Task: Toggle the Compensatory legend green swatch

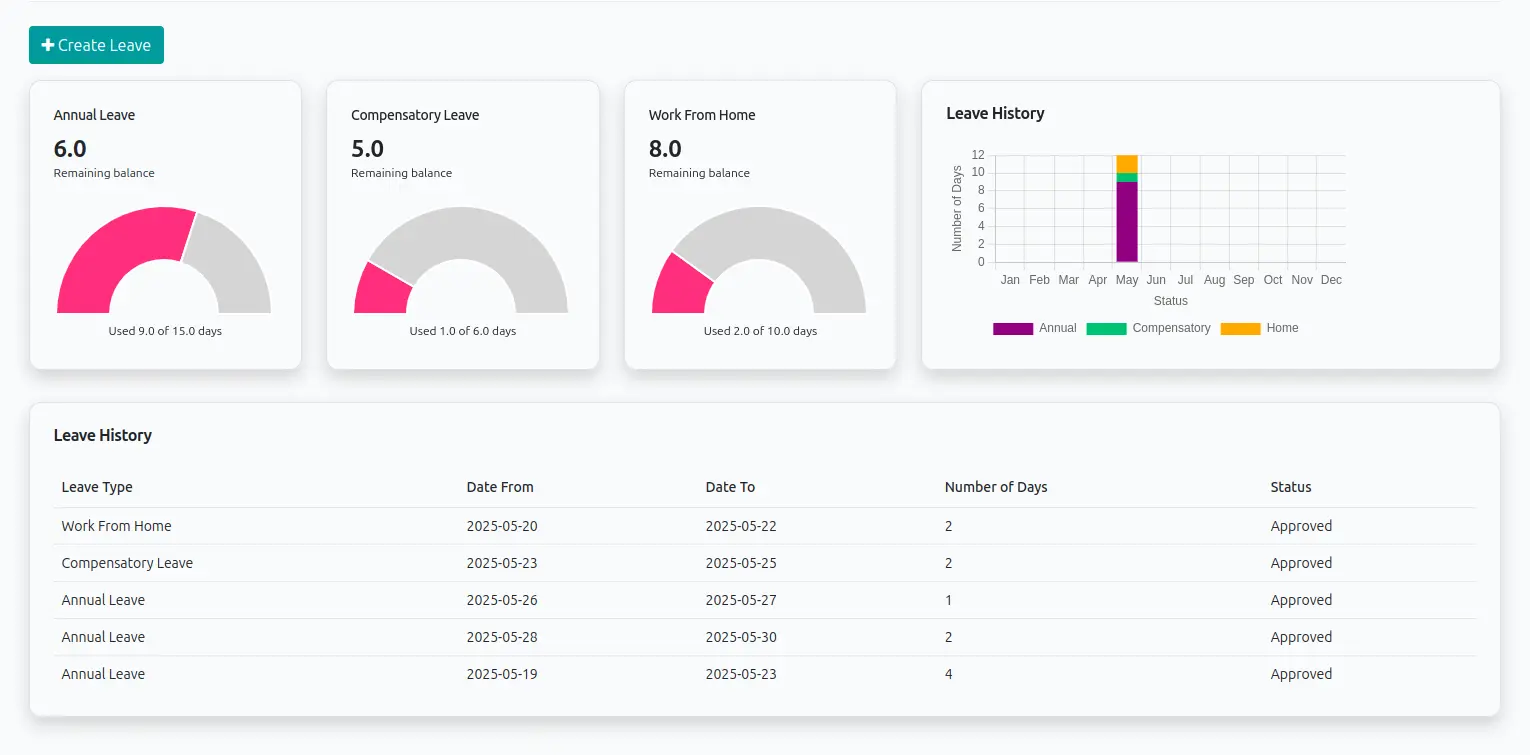Action: pyautogui.click(x=1106, y=329)
